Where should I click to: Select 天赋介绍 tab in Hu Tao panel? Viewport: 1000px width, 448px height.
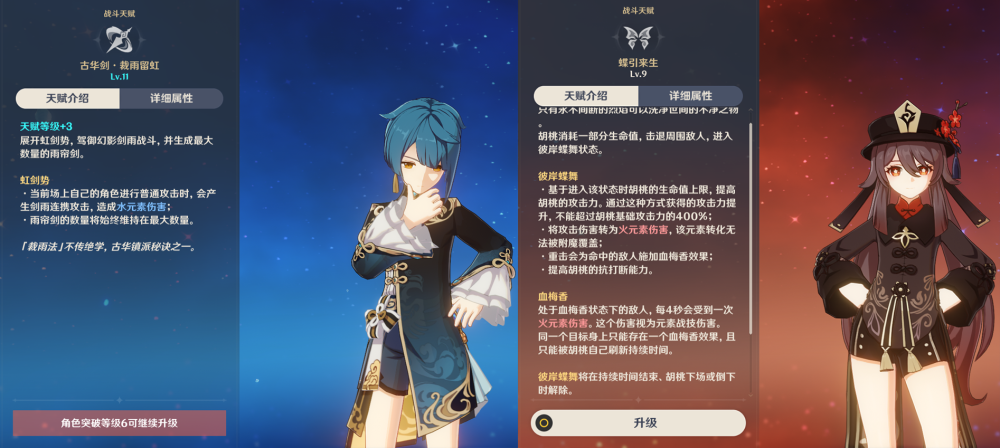click(586, 96)
